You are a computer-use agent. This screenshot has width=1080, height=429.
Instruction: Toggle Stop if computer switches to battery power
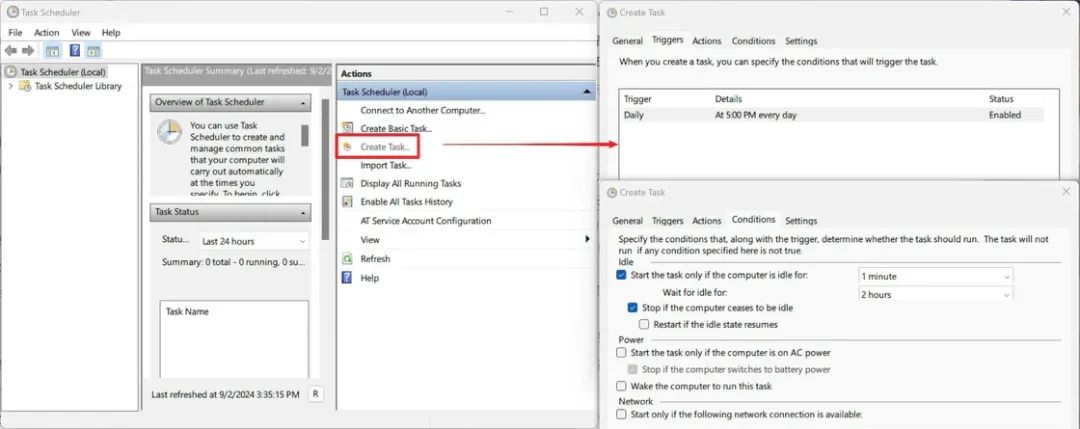tap(633, 369)
